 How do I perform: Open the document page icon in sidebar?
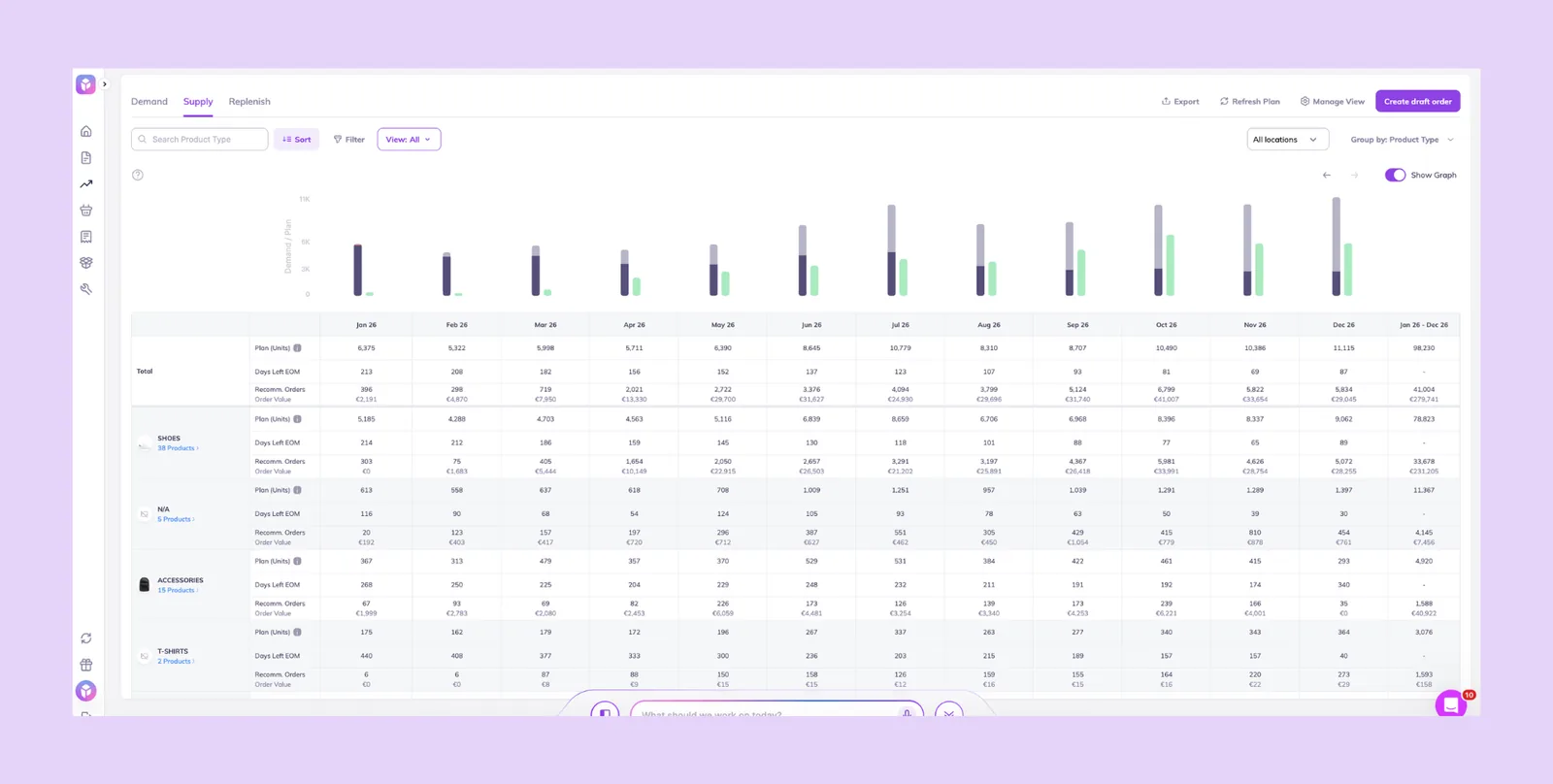(86, 157)
